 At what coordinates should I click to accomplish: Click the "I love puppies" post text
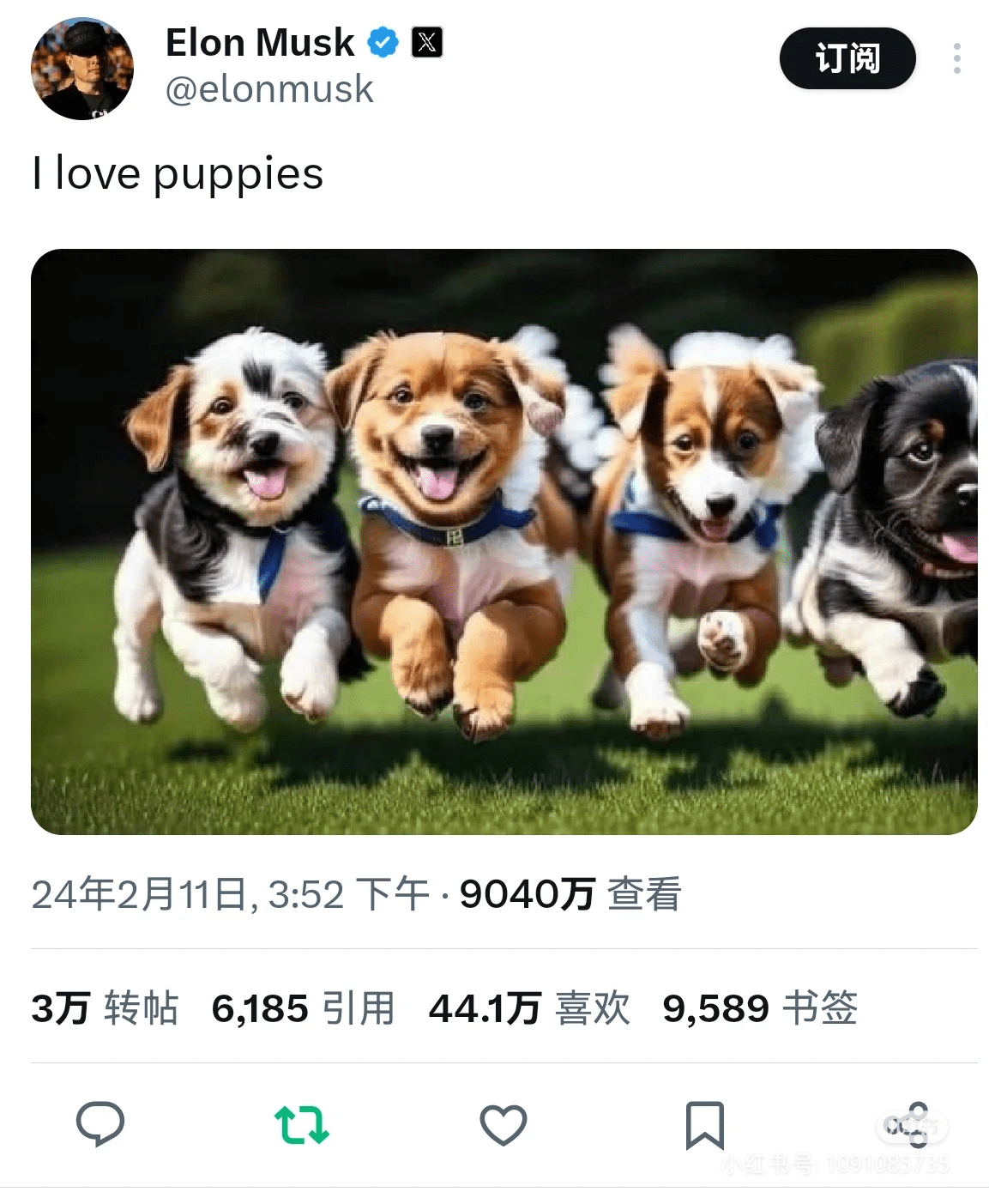point(178,174)
